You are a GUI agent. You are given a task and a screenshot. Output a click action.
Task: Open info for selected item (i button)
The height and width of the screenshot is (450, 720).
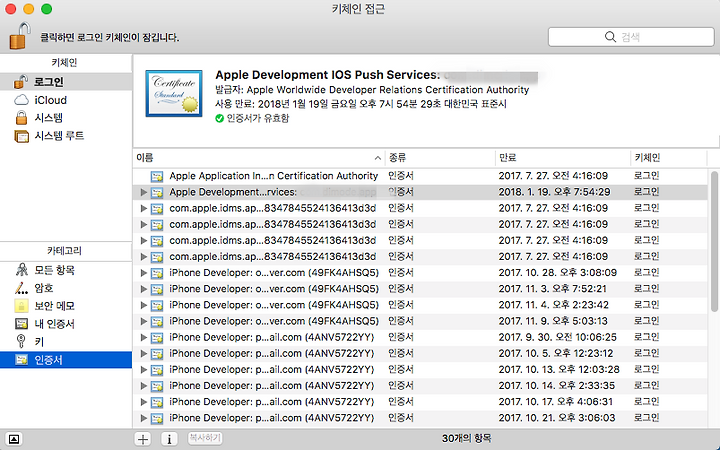tap(169, 439)
